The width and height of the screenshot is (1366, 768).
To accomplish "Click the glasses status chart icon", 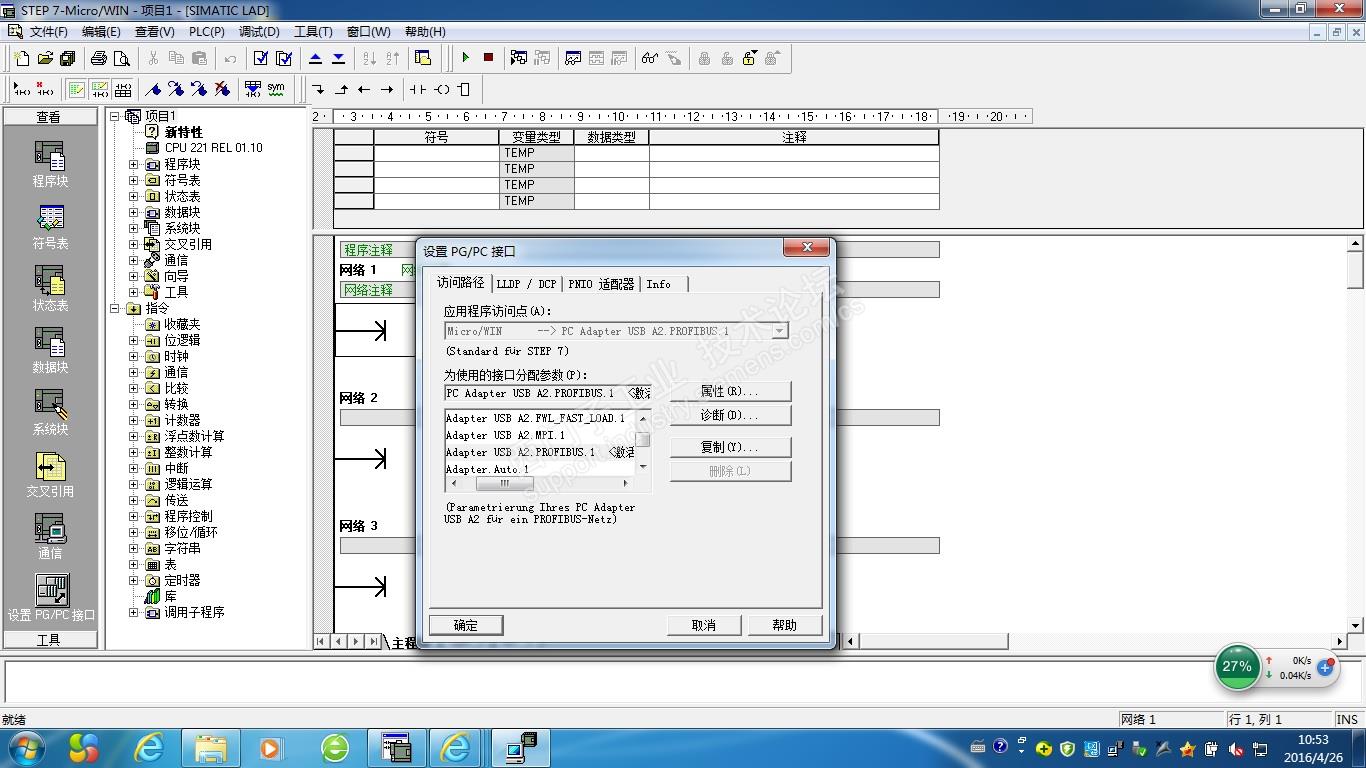I will pyautogui.click(x=650, y=58).
